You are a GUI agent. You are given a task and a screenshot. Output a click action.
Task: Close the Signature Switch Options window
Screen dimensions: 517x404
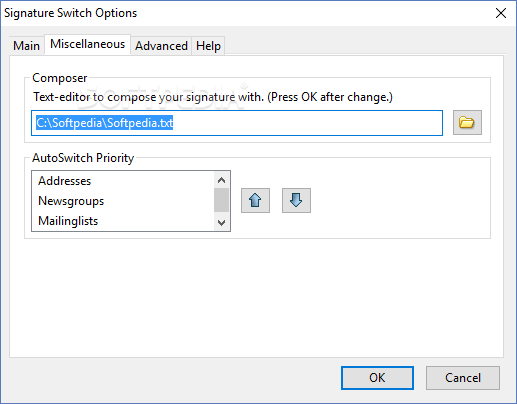pos(501,13)
